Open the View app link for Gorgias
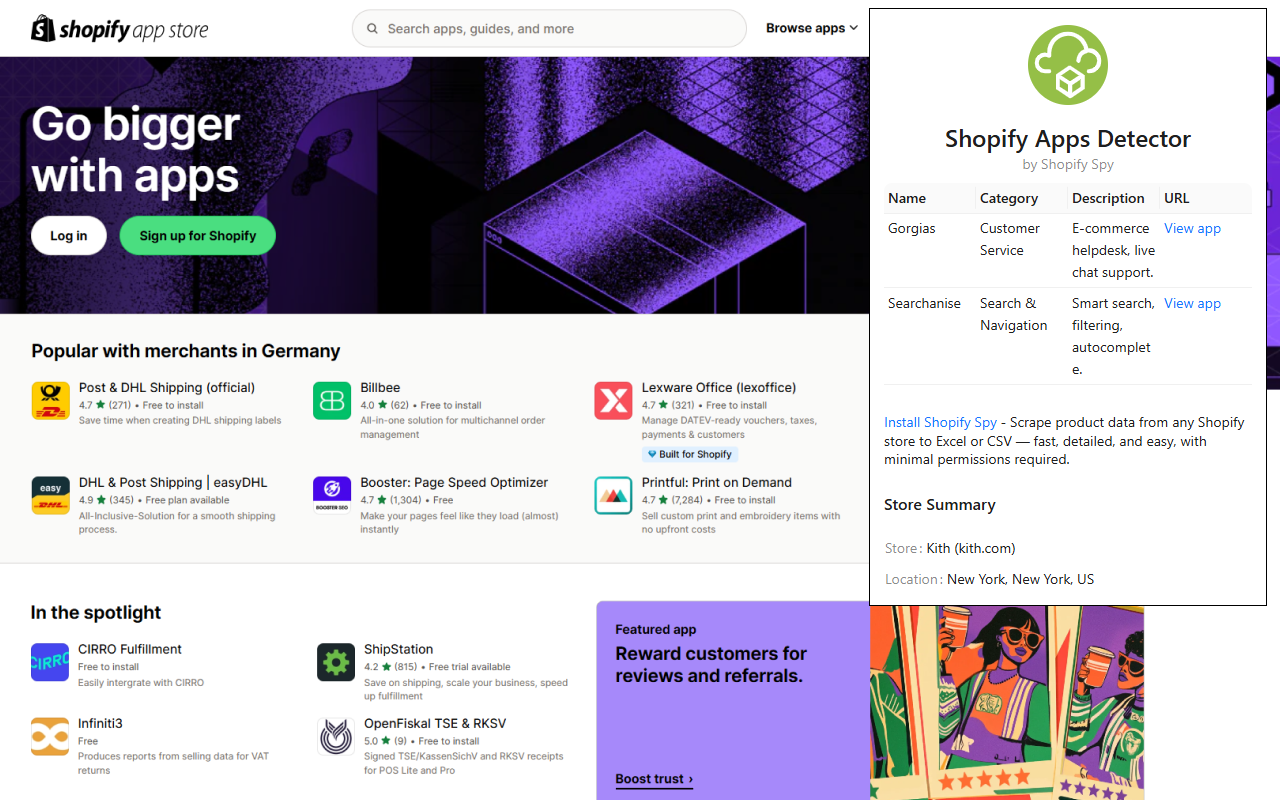Image resolution: width=1280 pixels, height=800 pixels. [1192, 228]
